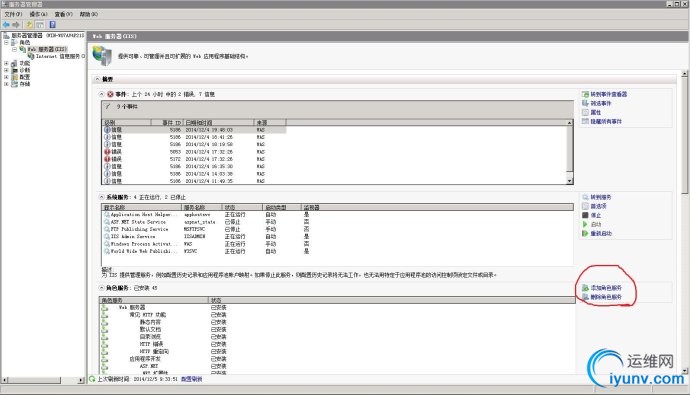The height and width of the screenshot is (395, 690).
Task: Open the 操作(A) menu
Action: tap(38, 15)
